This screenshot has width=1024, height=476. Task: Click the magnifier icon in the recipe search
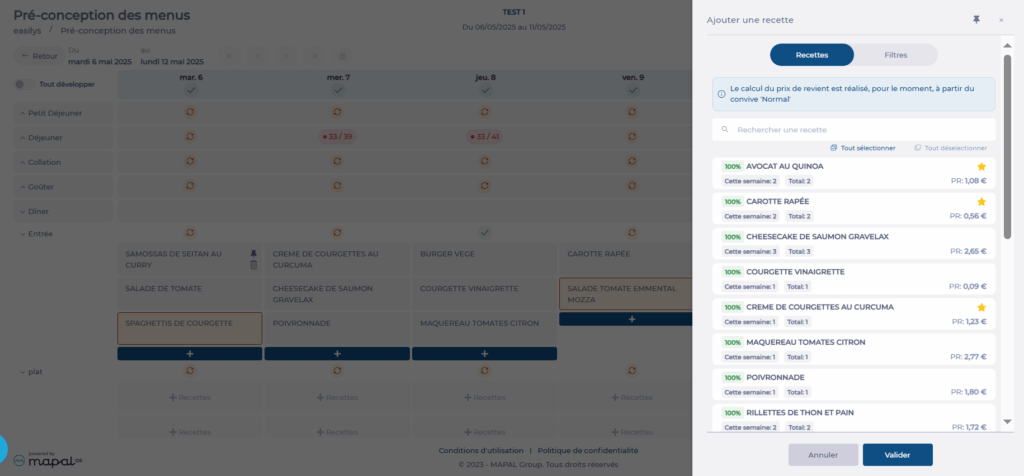tap(725, 130)
